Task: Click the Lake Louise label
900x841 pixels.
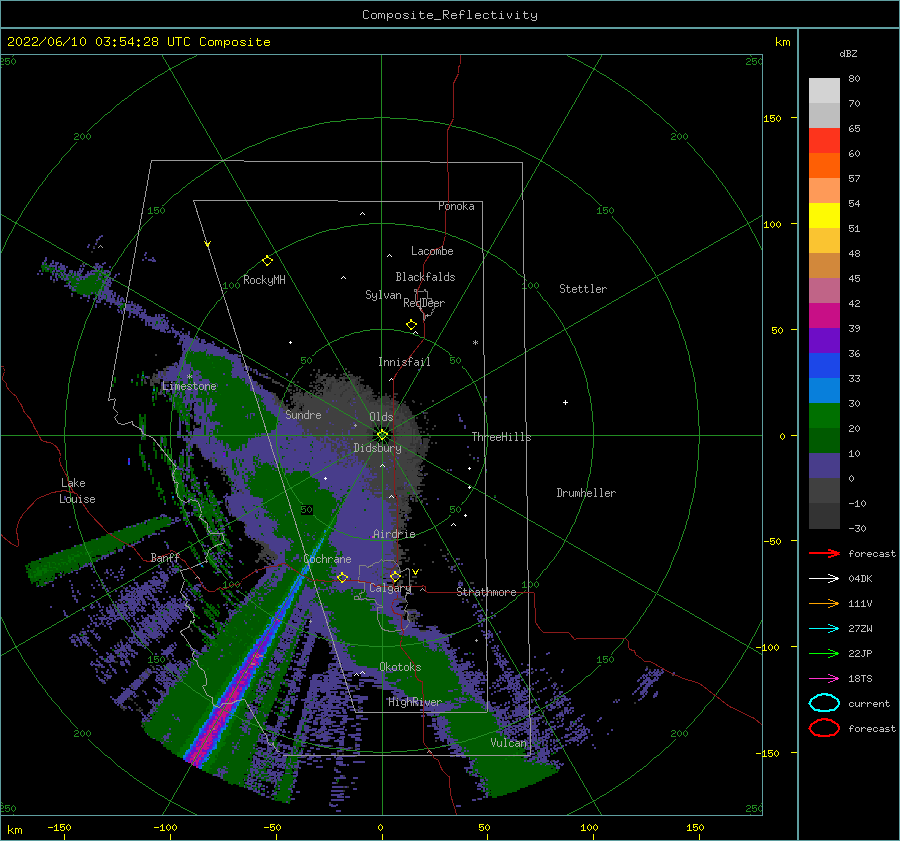Action: pyautogui.click(x=77, y=491)
